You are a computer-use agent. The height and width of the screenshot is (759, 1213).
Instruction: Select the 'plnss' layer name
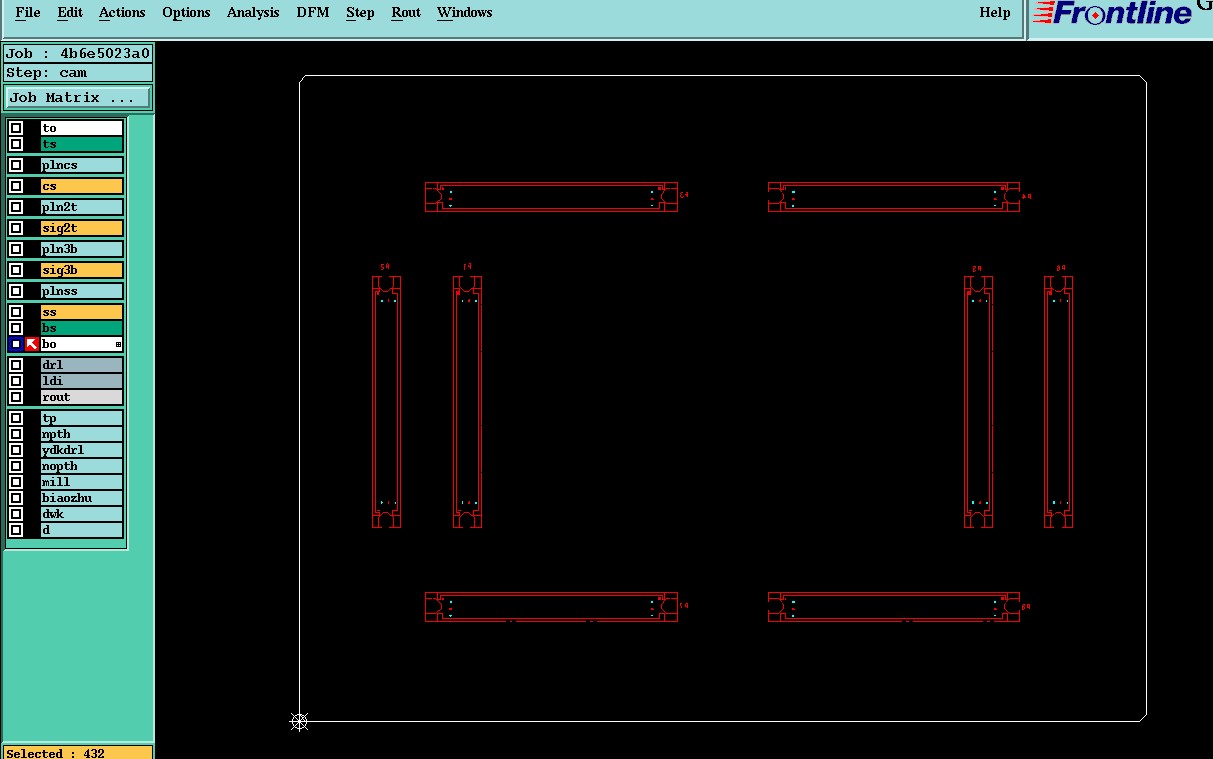pos(82,291)
